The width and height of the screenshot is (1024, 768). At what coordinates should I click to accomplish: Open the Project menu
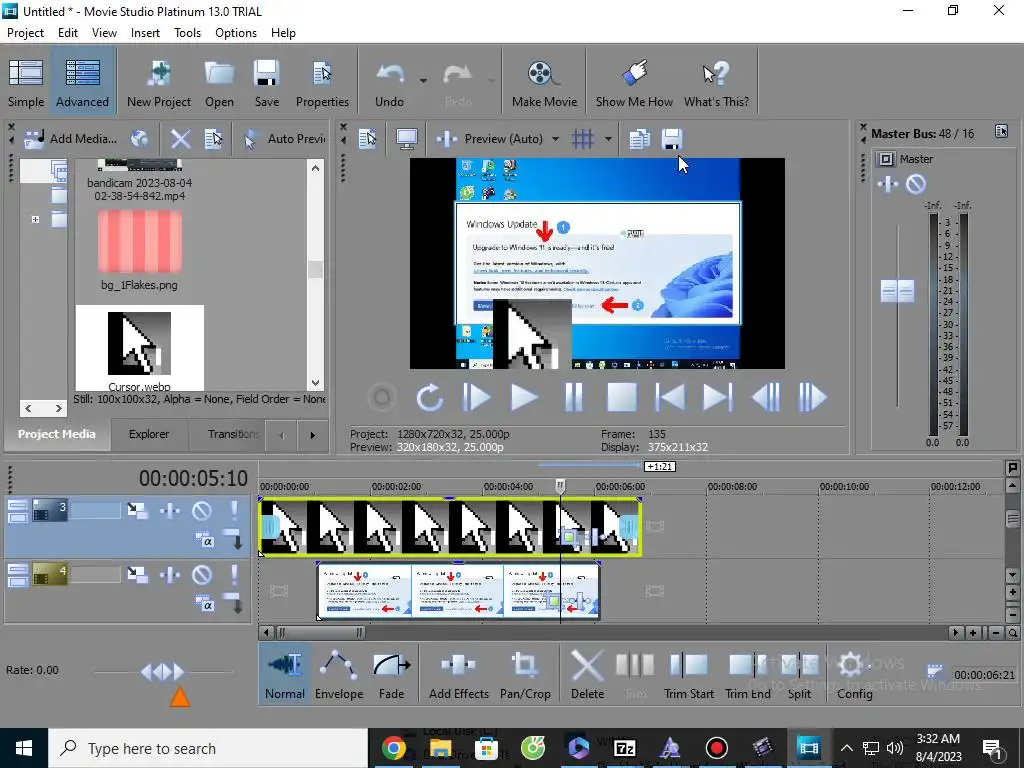(x=25, y=33)
